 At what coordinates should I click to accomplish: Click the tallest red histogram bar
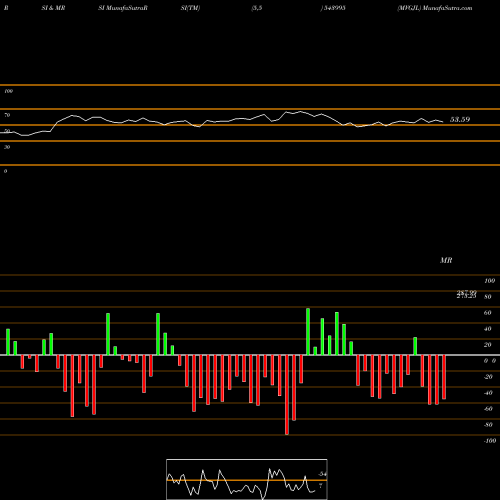(x=287, y=395)
